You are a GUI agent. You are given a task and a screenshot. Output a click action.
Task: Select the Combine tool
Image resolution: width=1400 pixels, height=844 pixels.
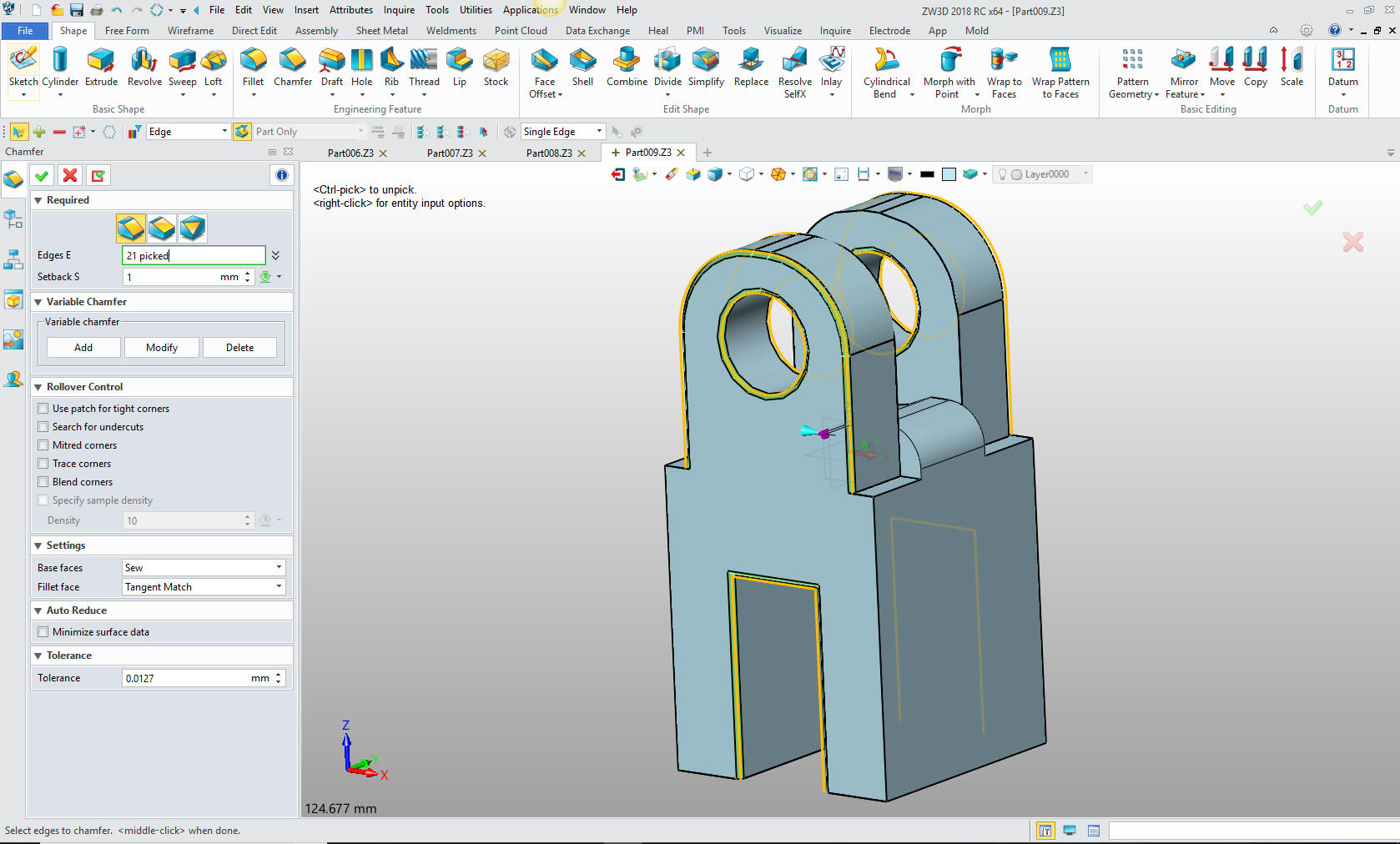627,67
